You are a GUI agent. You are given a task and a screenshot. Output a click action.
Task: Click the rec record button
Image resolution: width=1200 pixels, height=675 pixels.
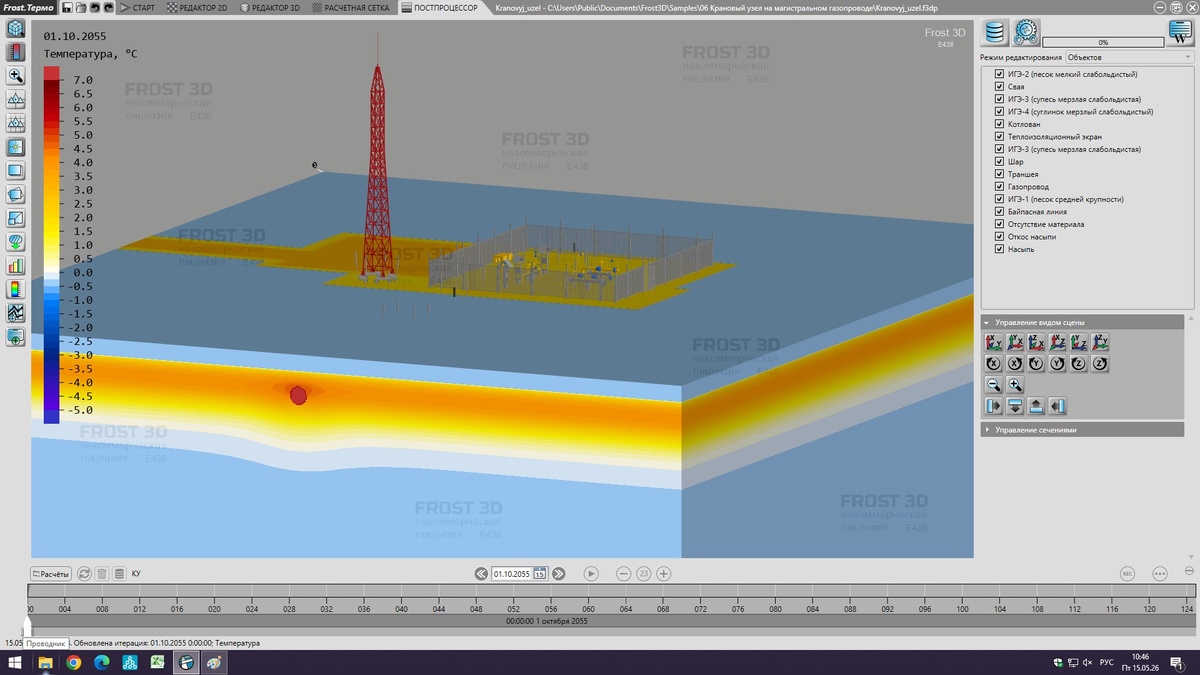[x=1127, y=574]
